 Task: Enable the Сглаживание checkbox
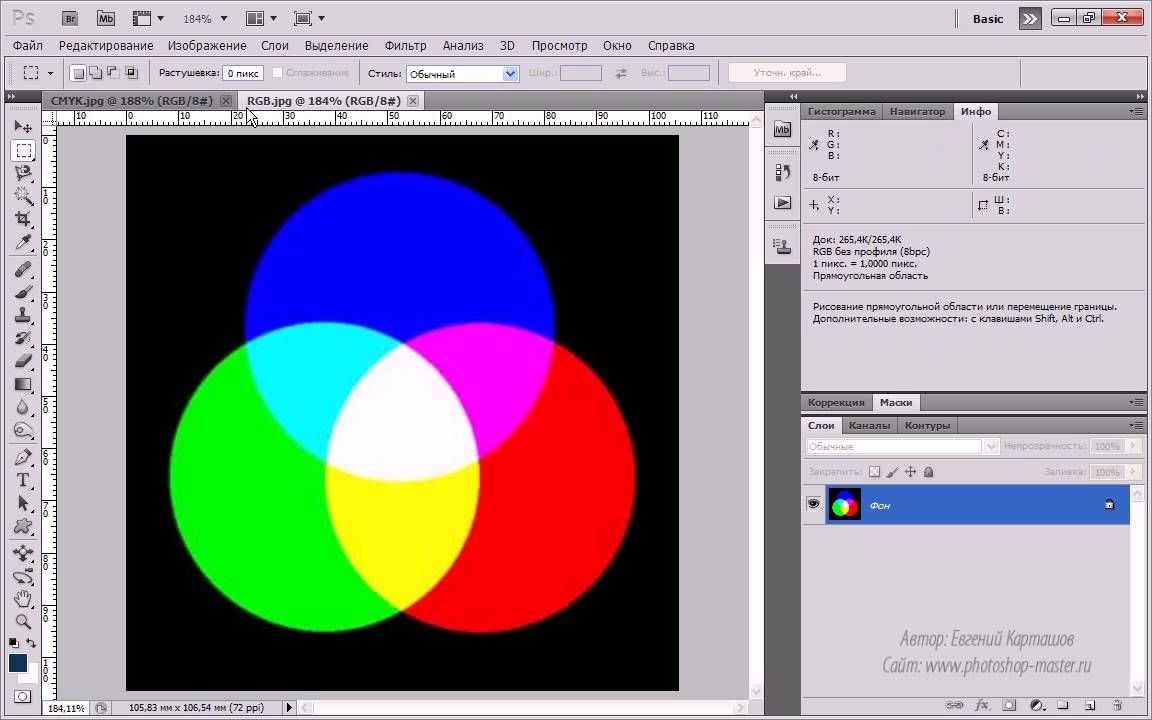[x=277, y=73]
